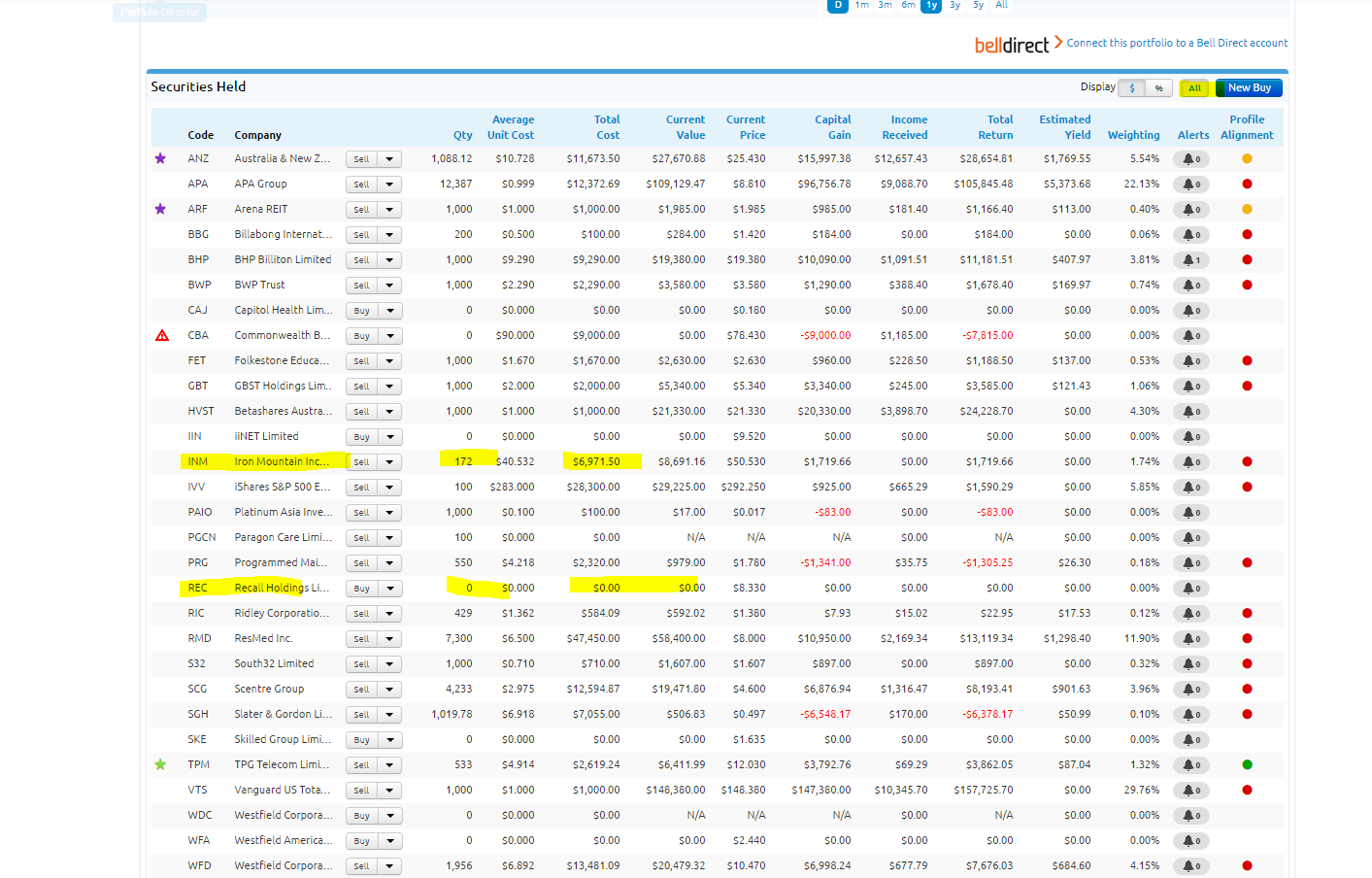Click the Current Value column header

pyautogui.click(x=686, y=127)
